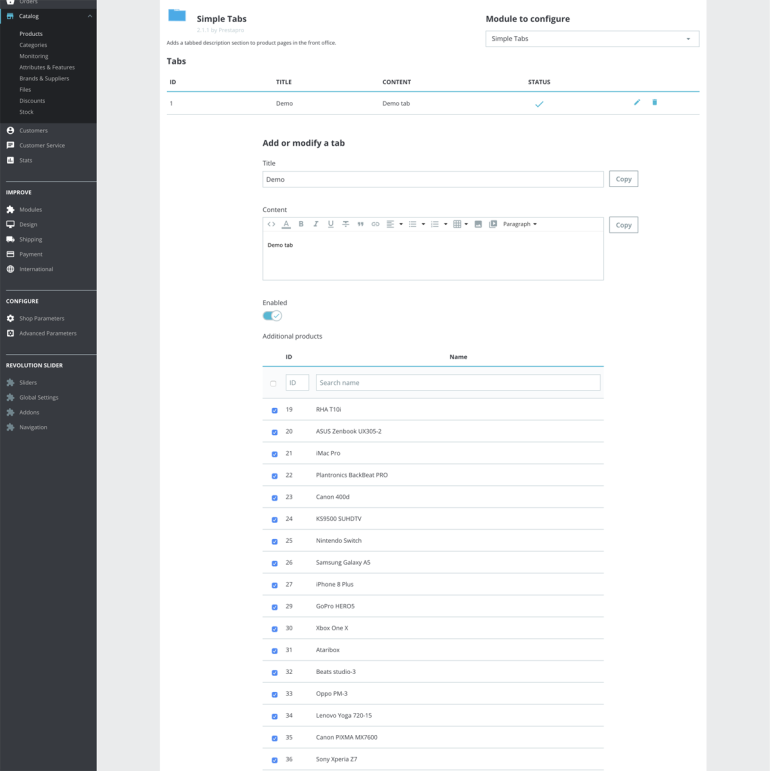
Task: Open the Customers sidebar section
Action: pyautogui.click(x=33, y=131)
